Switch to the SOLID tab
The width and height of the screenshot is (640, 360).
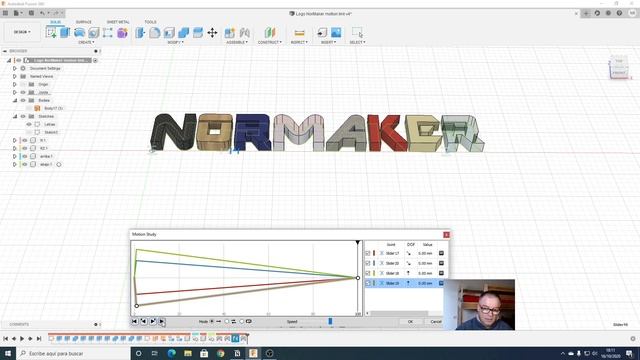point(56,22)
